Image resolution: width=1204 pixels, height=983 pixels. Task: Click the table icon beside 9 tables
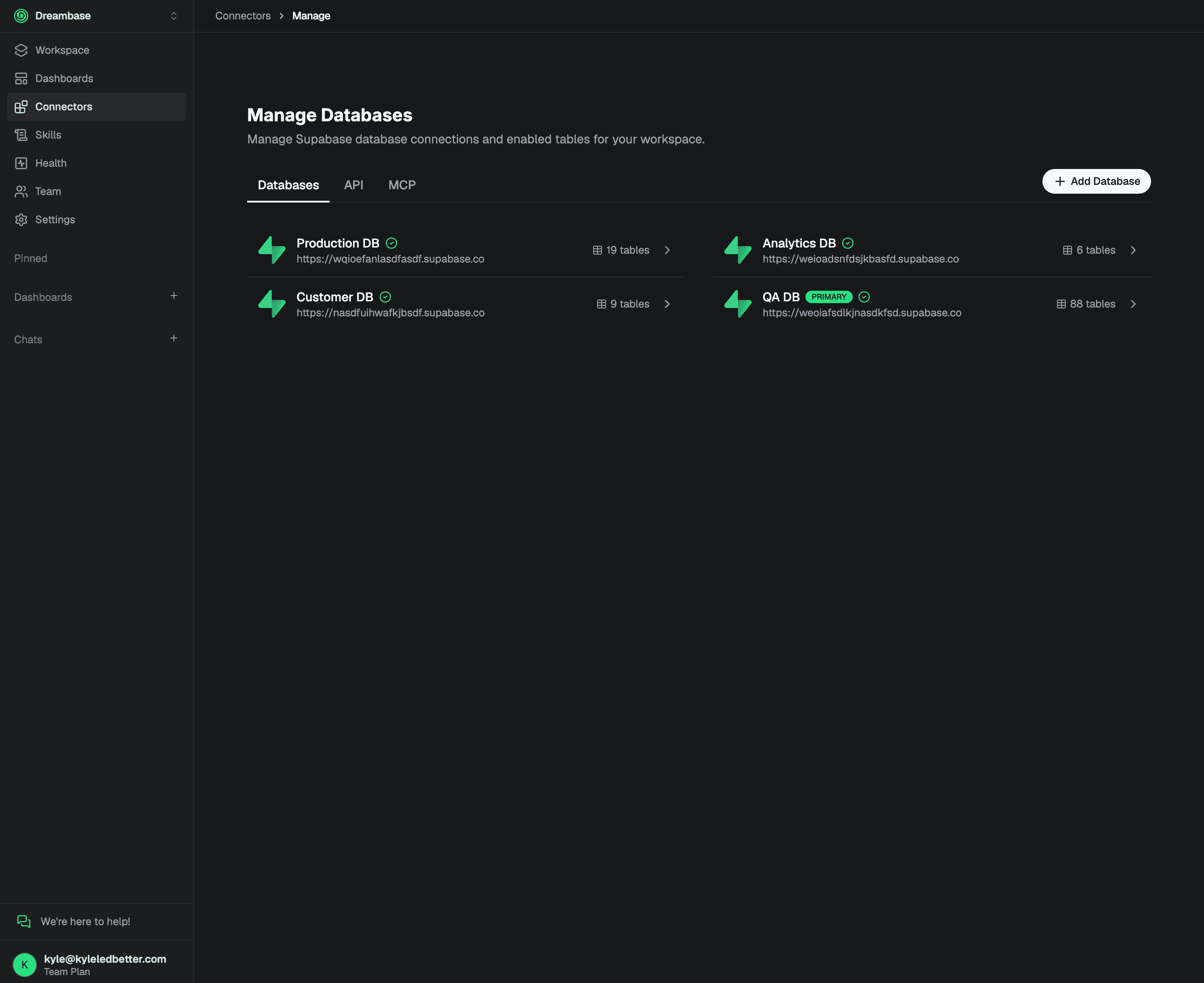point(602,304)
